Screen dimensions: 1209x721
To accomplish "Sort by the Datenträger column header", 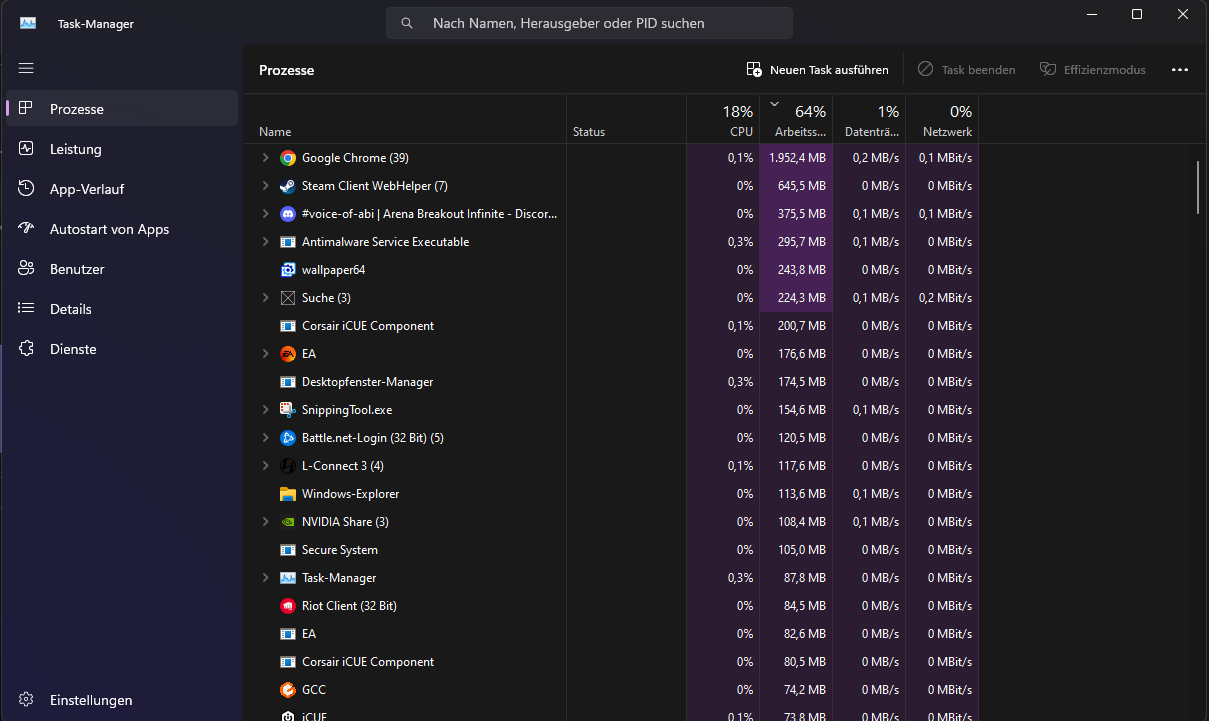I will 869,119.
